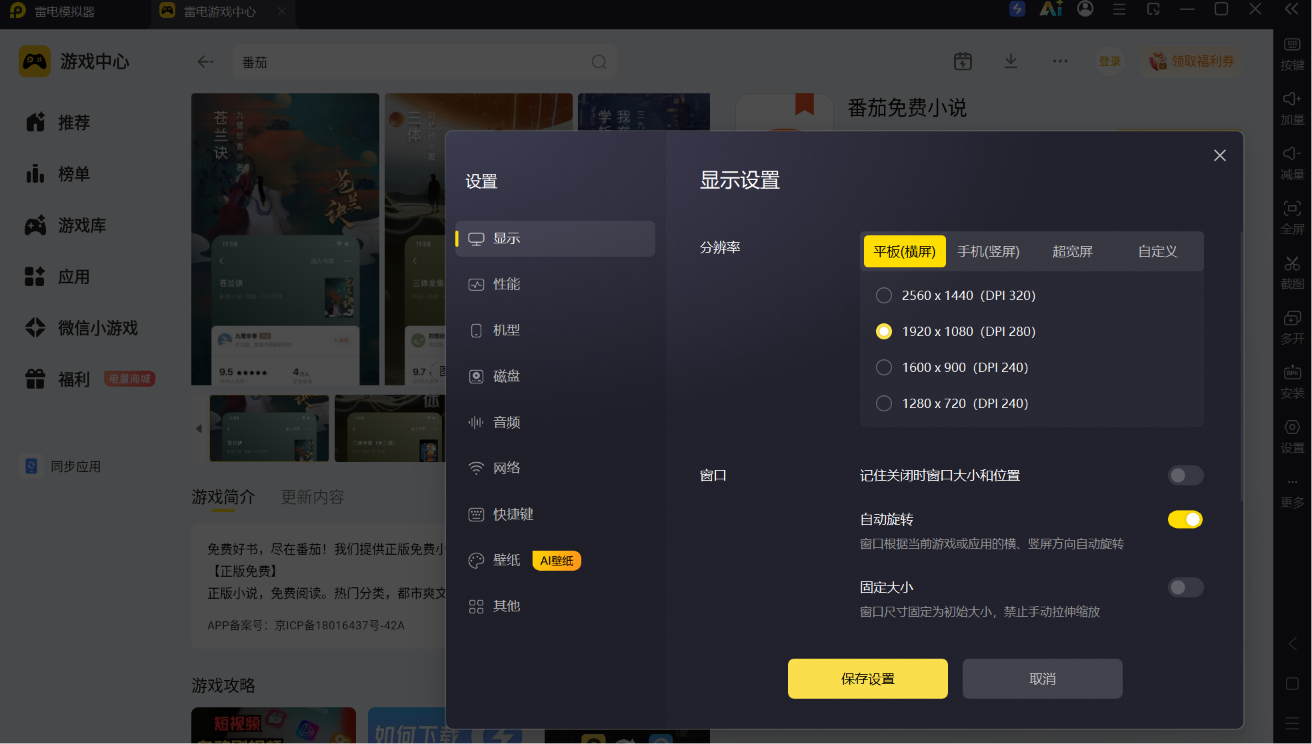Click the blue lightning icon in title bar

coord(1017,9)
